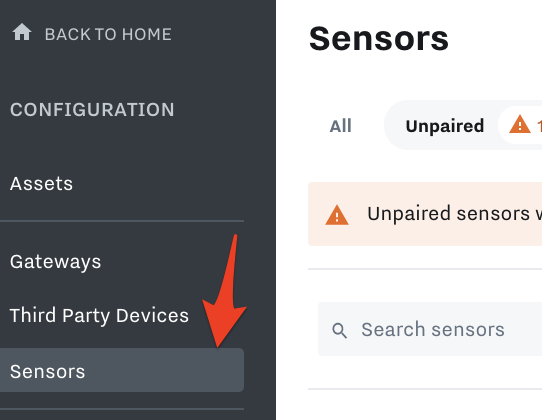Switch to the All sensors tab
The height and width of the screenshot is (420, 542).
(x=340, y=126)
